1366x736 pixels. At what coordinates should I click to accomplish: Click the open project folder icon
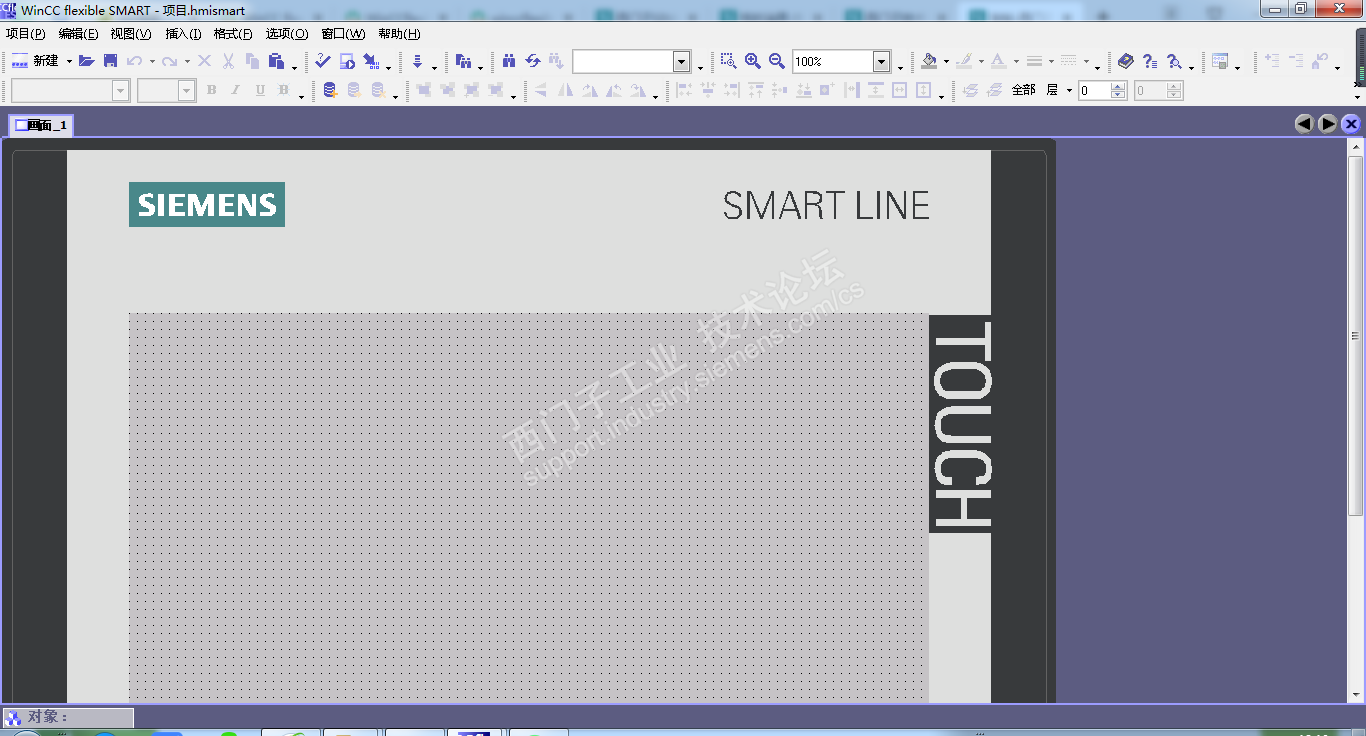87,61
